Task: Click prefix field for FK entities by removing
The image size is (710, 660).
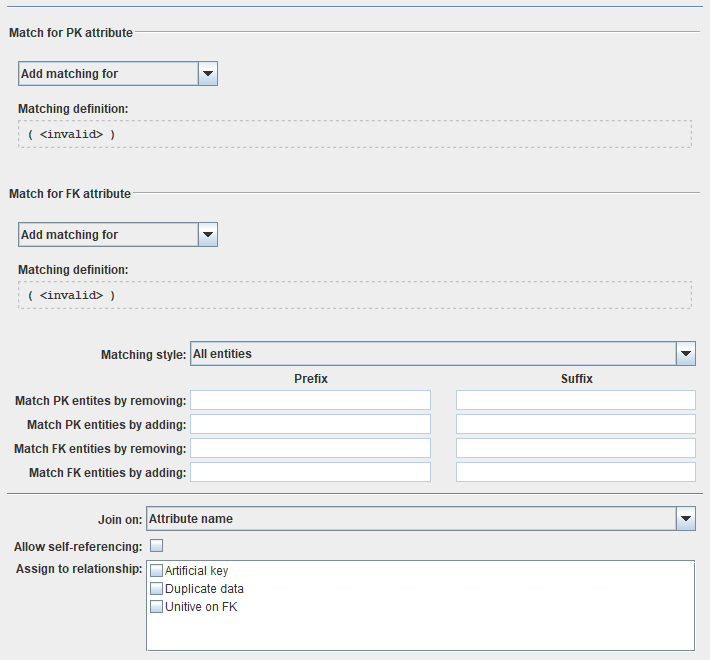Action: 310,448
